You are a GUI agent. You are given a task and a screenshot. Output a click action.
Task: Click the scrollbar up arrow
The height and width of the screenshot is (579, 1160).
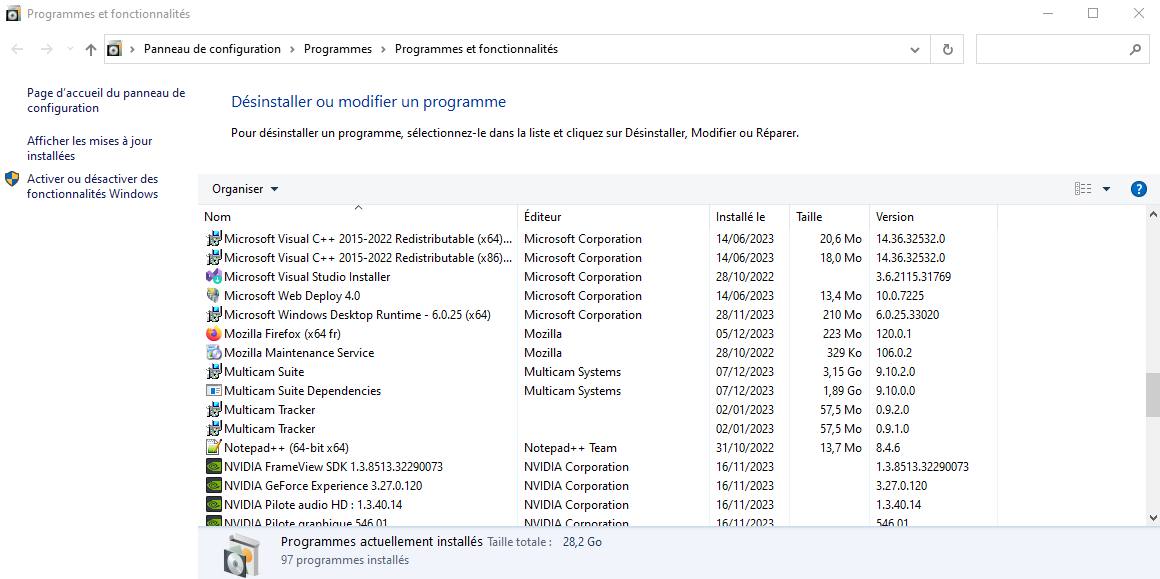click(1152, 214)
